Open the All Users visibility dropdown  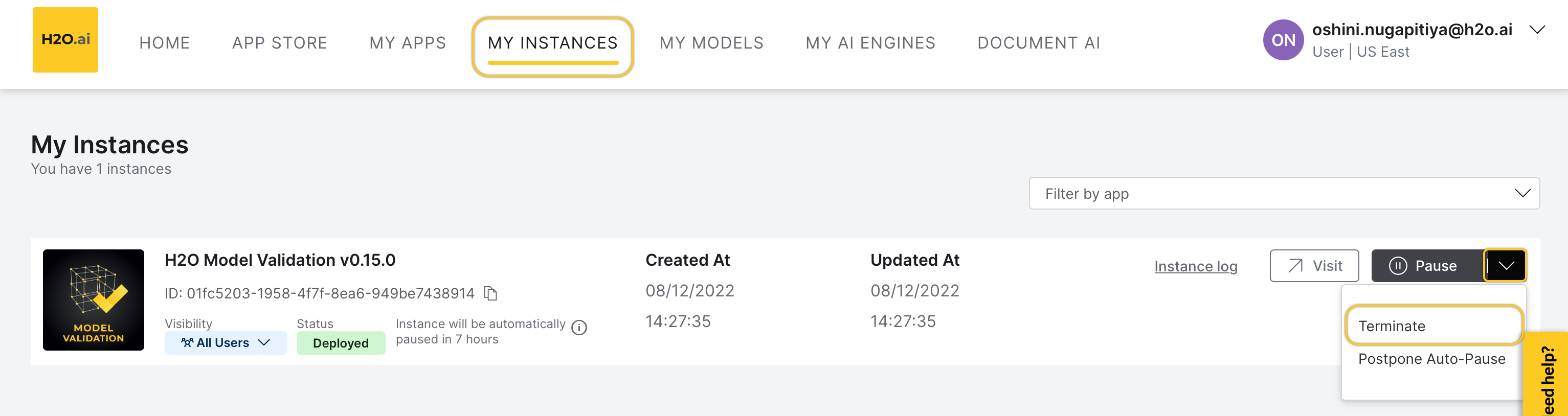225,342
